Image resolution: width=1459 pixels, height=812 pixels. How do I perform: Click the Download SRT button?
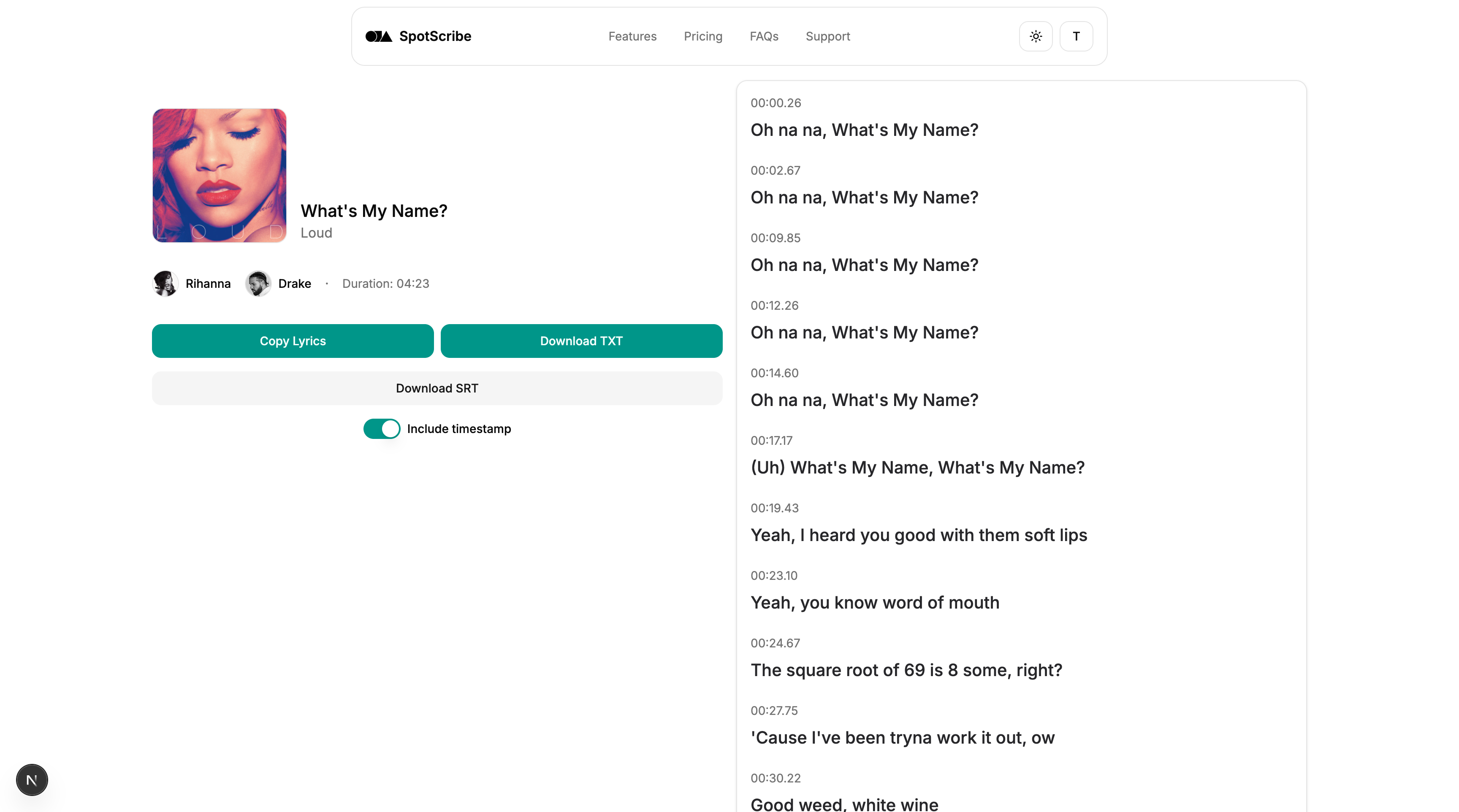(x=437, y=388)
